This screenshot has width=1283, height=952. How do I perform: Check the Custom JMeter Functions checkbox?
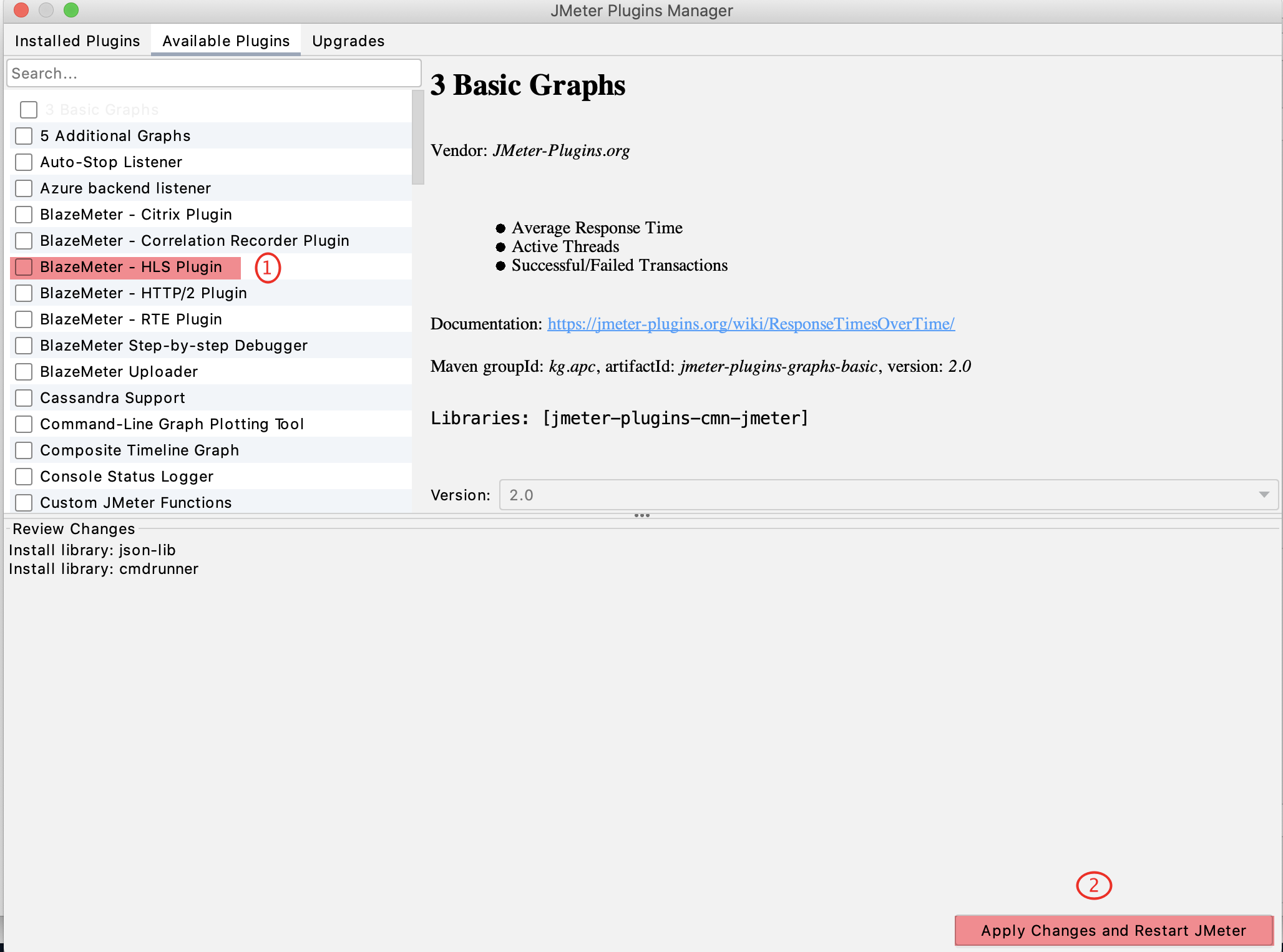pos(24,503)
